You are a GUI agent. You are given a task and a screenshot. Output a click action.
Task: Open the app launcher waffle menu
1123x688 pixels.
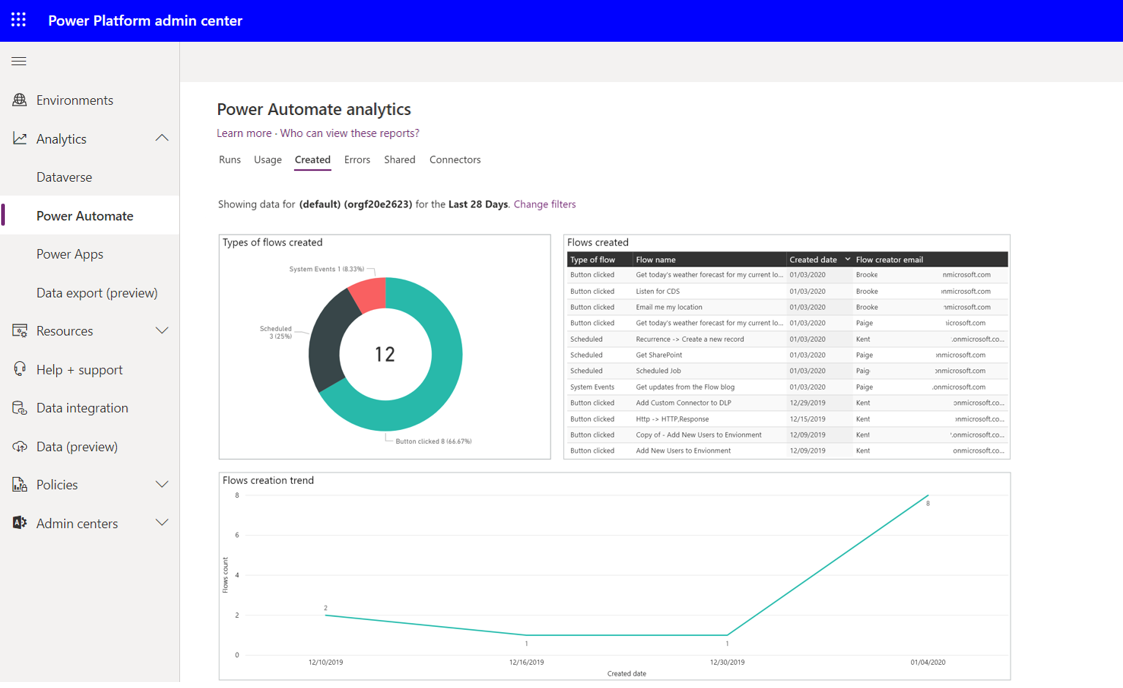[x=17, y=21]
